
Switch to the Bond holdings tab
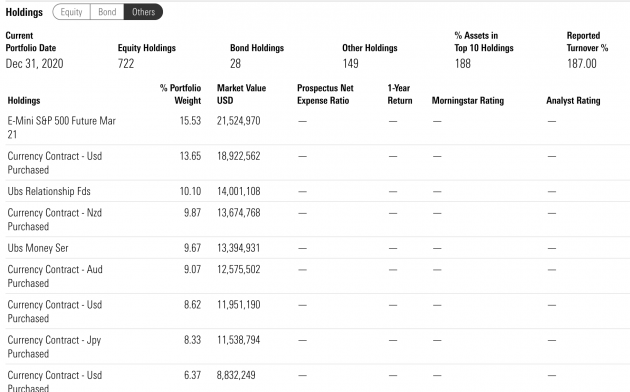(x=107, y=12)
